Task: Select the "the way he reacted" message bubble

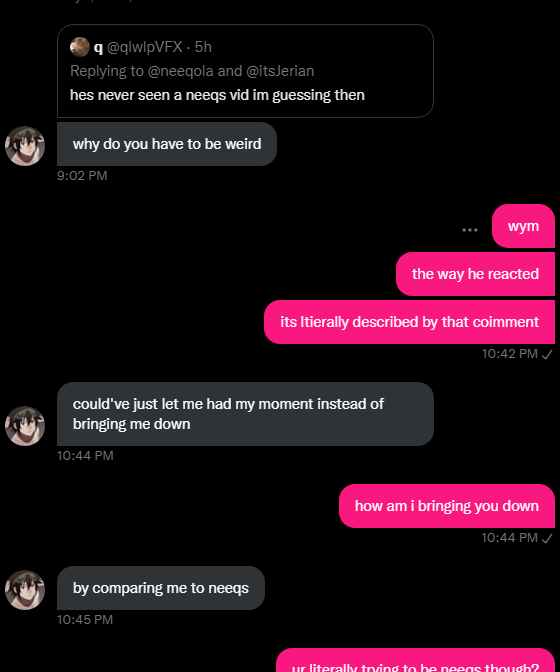Action: click(475, 274)
